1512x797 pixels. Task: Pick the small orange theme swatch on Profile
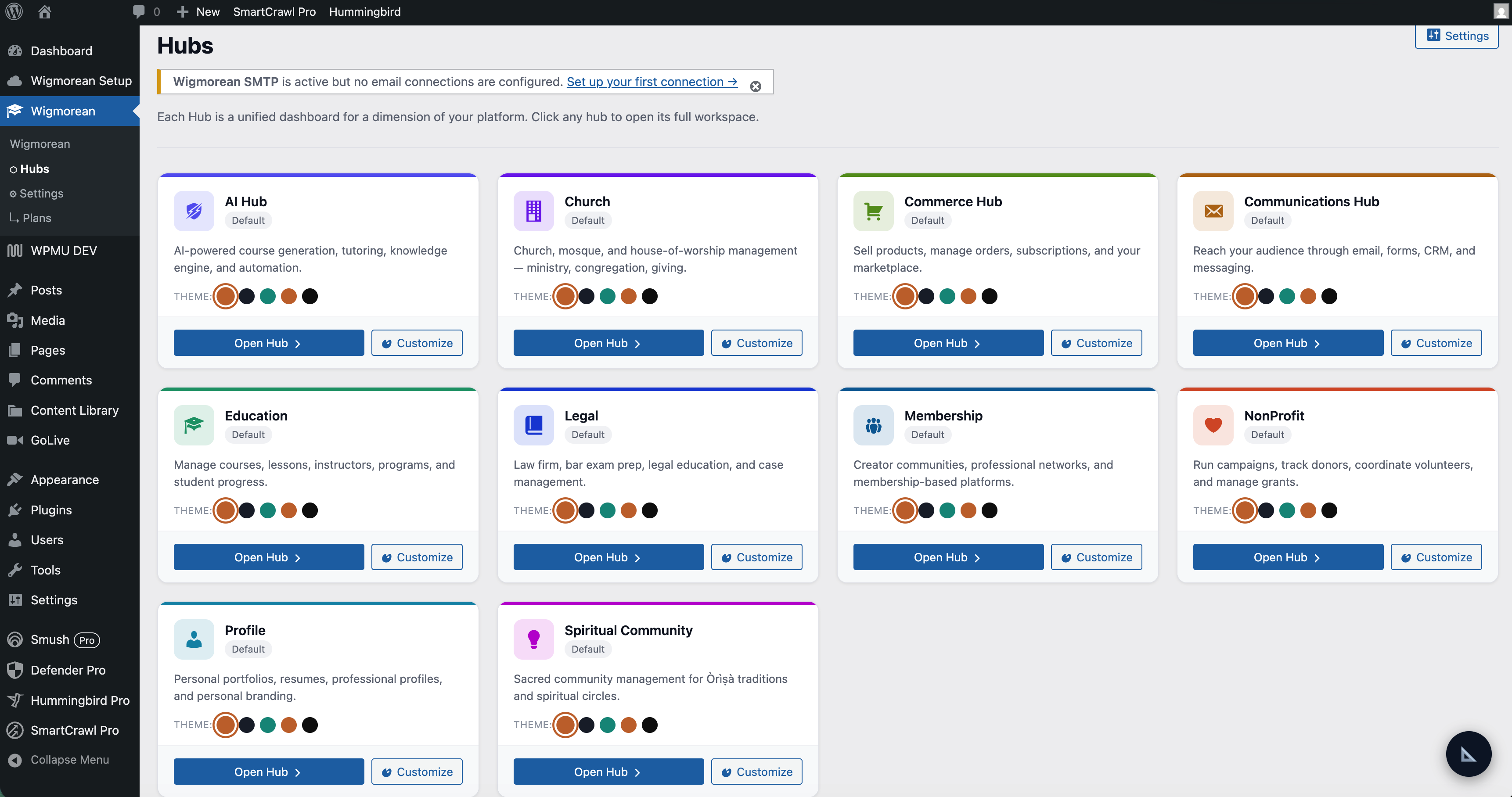[x=289, y=725]
